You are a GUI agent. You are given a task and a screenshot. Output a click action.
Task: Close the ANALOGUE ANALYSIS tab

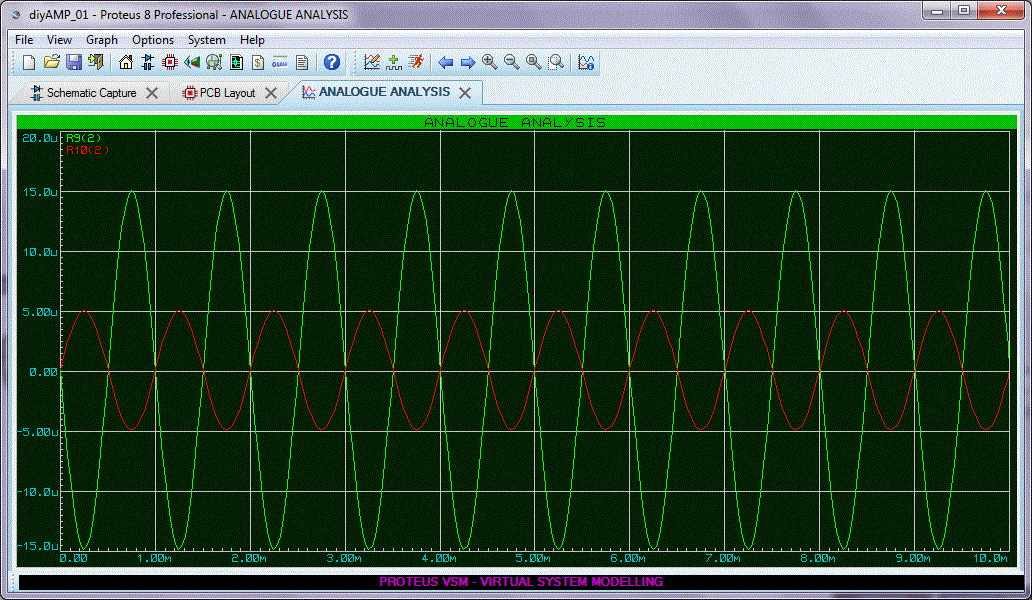click(x=465, y=92)
